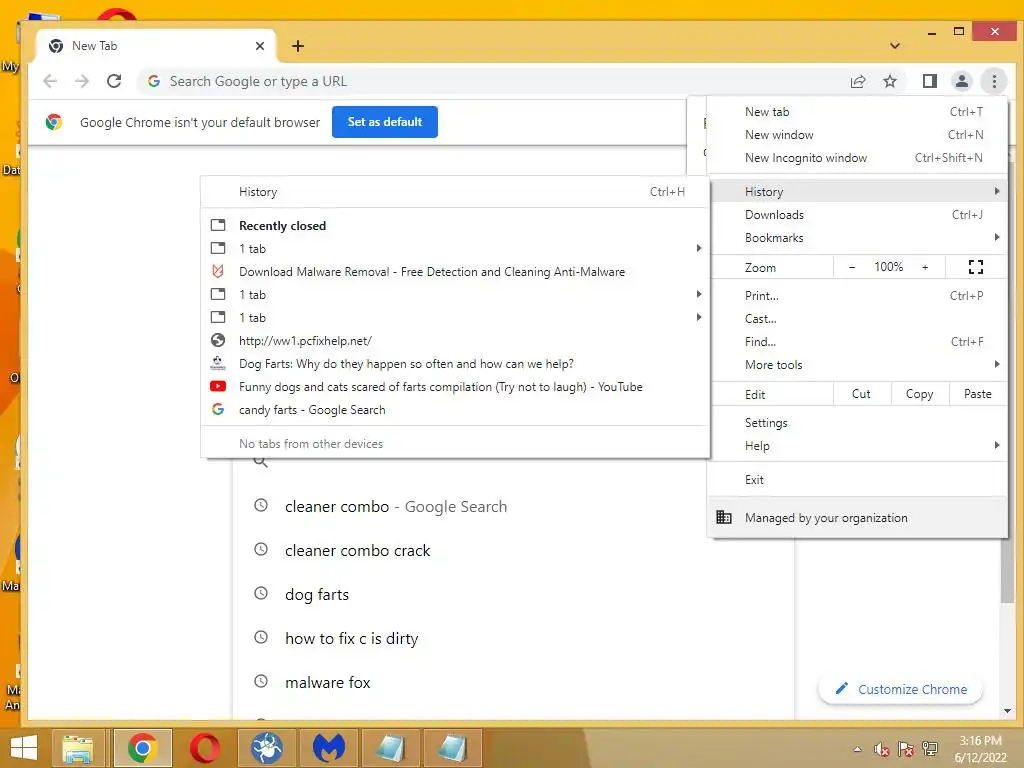The width and height of the screenshot is (1024, 768).
Task: Reopen candy farts - Google Search
Action: tap(455, 409)
